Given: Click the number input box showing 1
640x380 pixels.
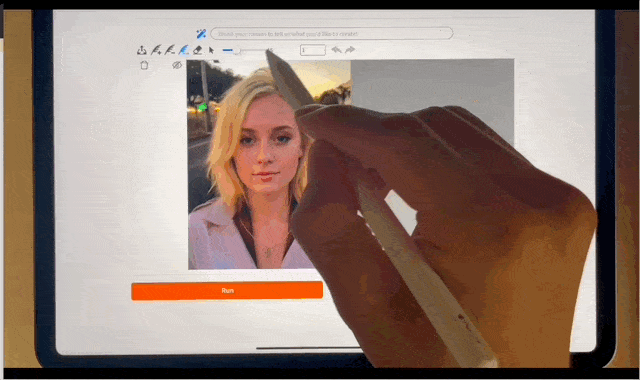Looking at the screenshot, I should click(x=313, y=50).
